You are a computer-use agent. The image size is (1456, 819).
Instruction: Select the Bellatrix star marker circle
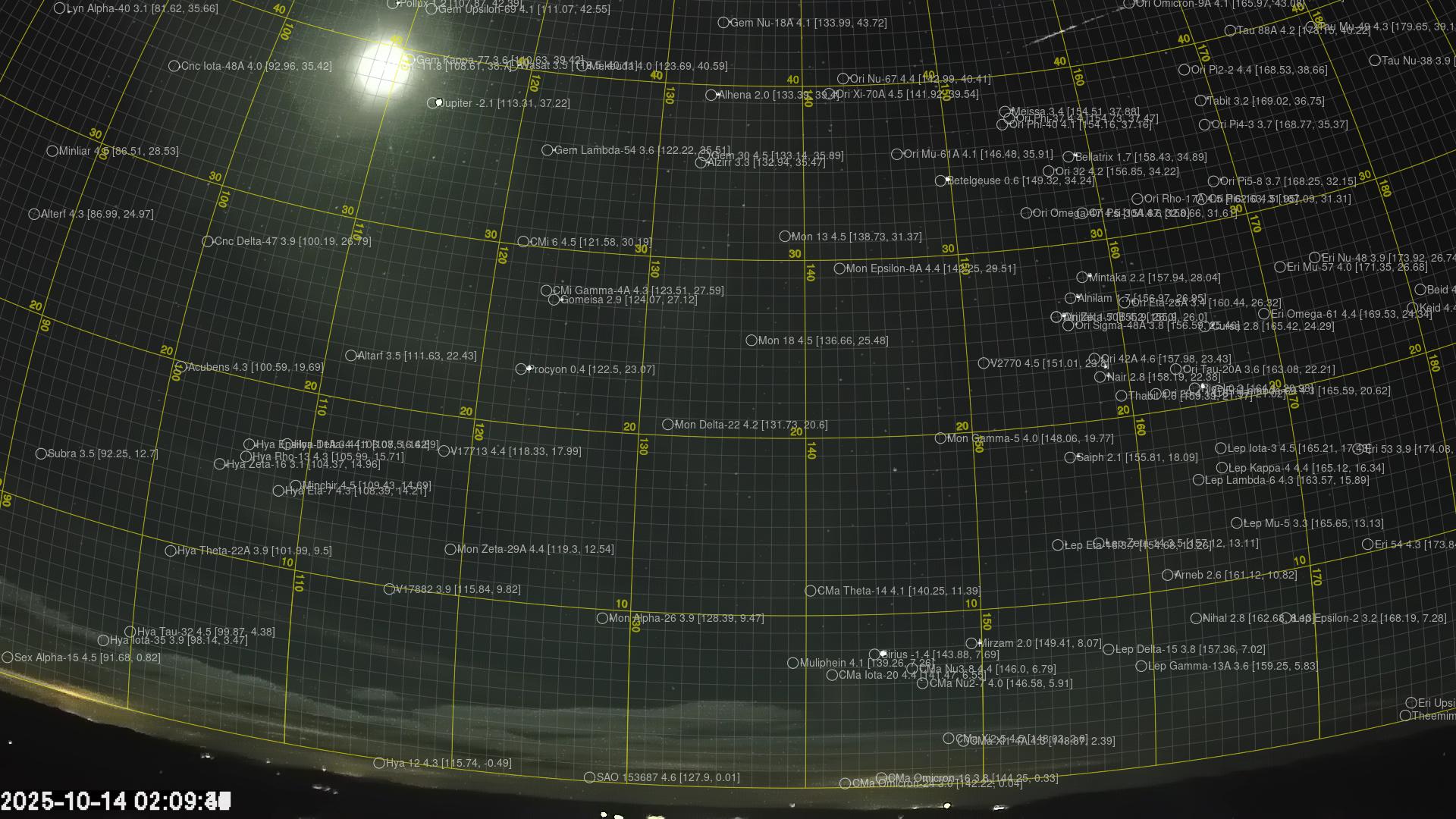[1068, 158]
